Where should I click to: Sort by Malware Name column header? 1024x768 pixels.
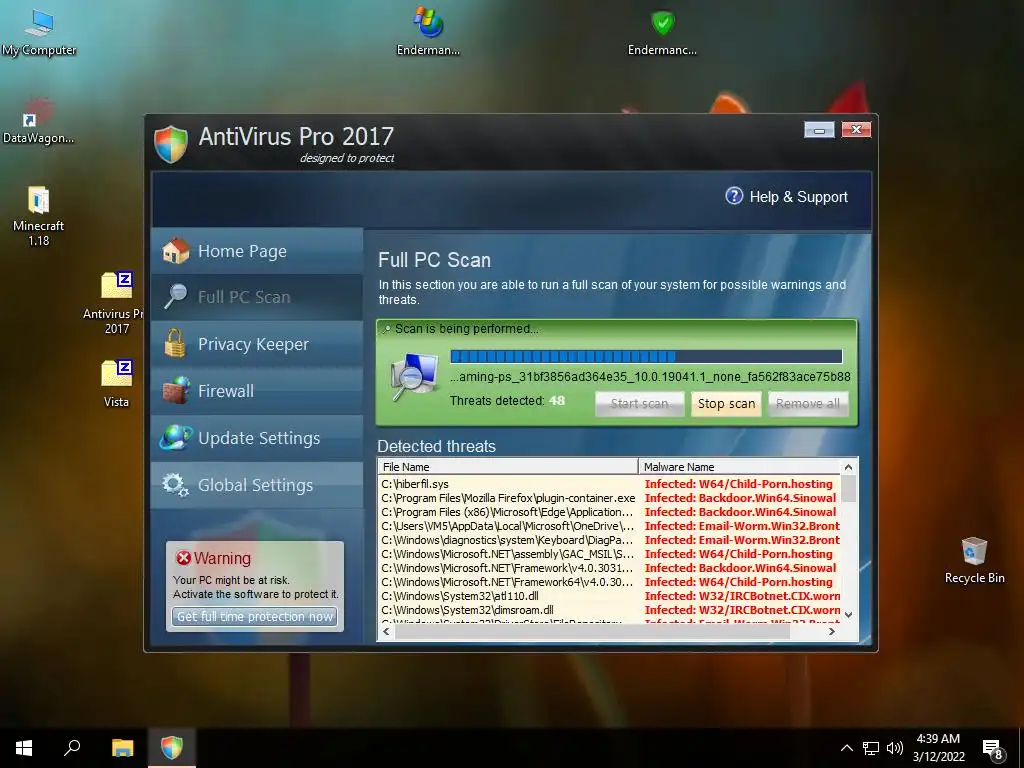pyautogui.click(x=739, y=466)
